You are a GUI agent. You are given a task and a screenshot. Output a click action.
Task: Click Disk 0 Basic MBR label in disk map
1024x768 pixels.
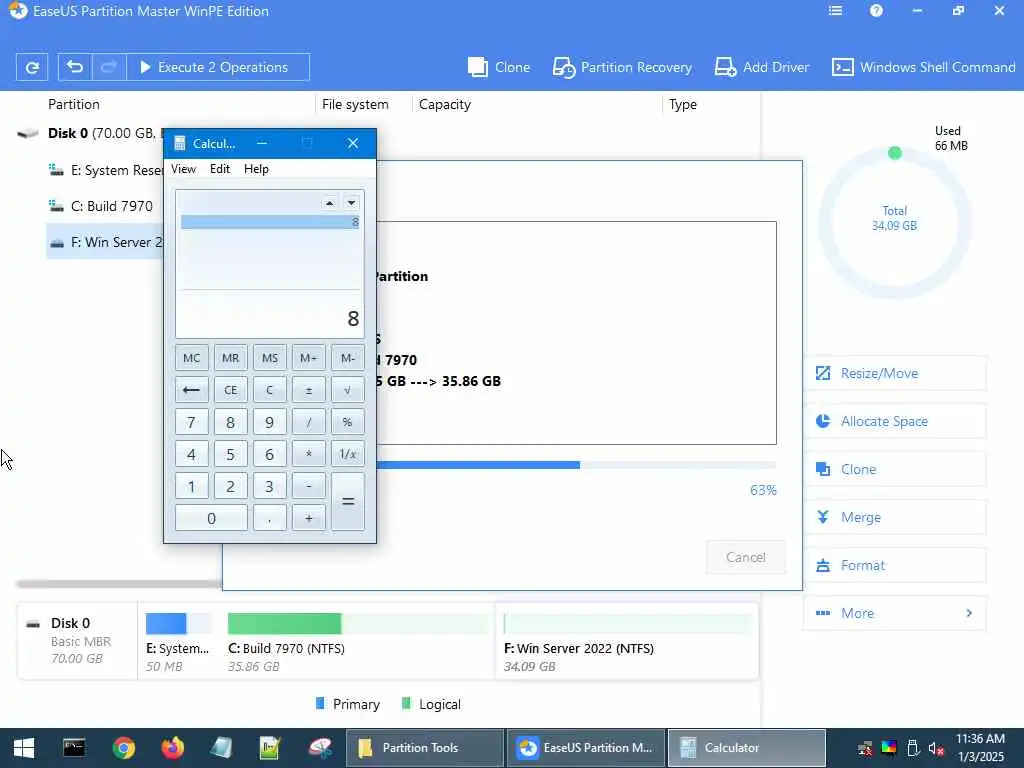pos(77,641)
